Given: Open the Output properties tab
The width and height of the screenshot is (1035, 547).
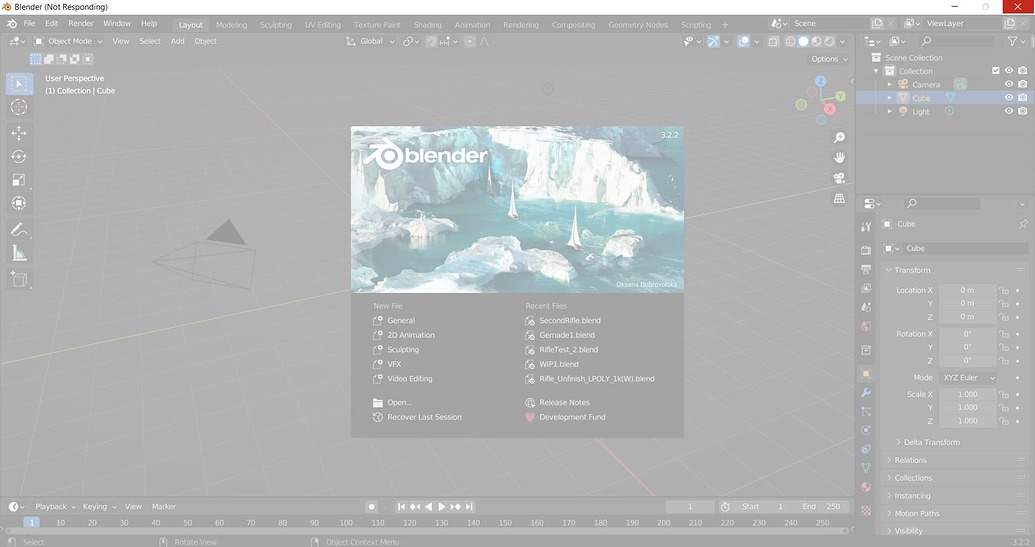Looking at the screenshot, I should [866, 269].
